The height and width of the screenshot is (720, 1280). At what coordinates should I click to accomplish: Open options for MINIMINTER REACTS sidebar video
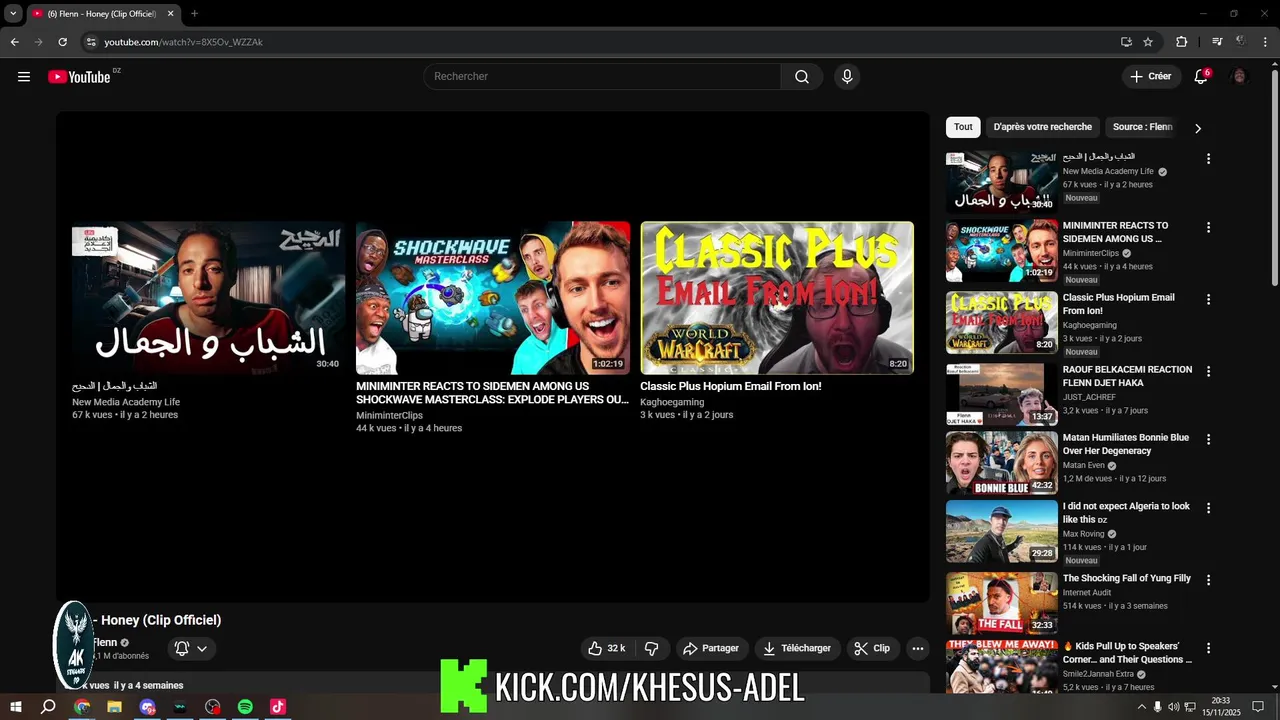1208,227
